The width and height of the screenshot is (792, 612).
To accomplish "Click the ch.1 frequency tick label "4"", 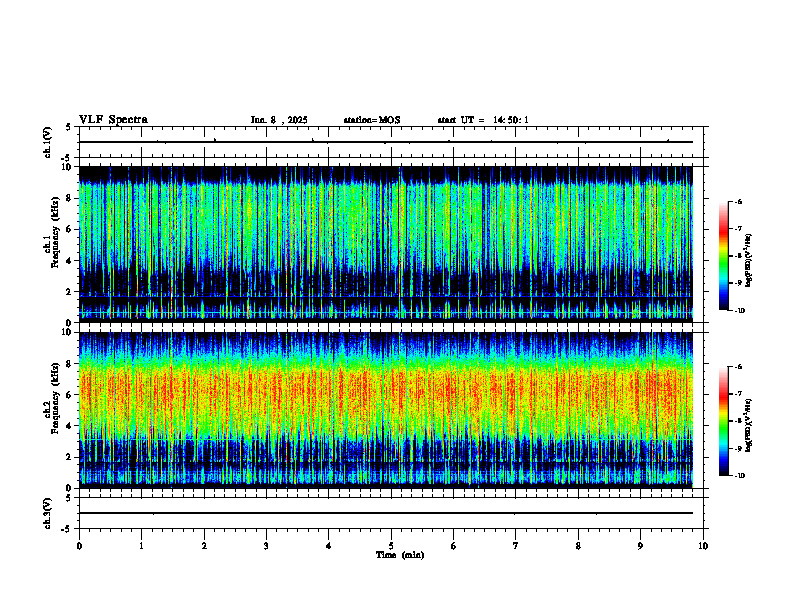I will click(69, 261).
